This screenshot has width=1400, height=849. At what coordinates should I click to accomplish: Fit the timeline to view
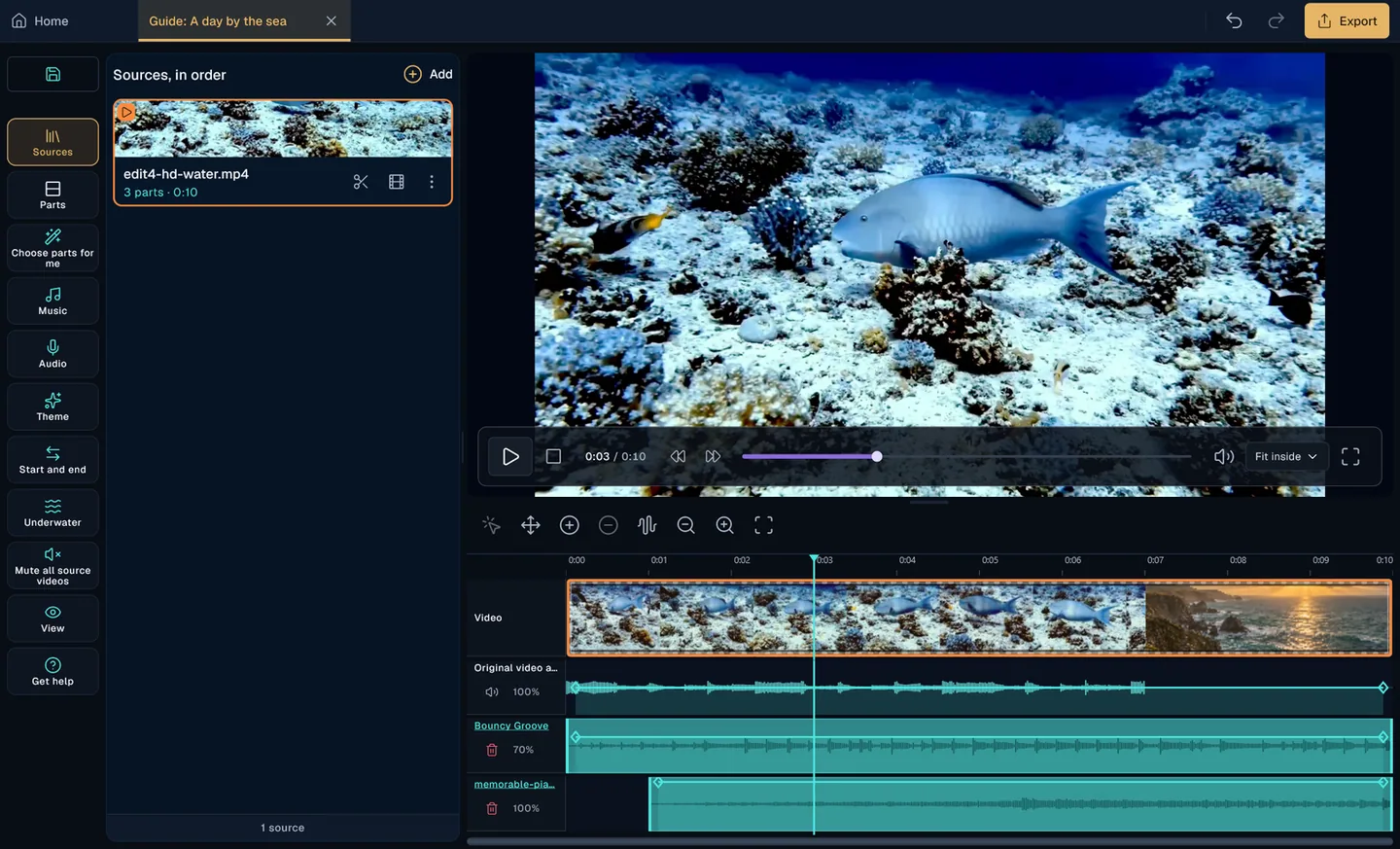point(764,525)
